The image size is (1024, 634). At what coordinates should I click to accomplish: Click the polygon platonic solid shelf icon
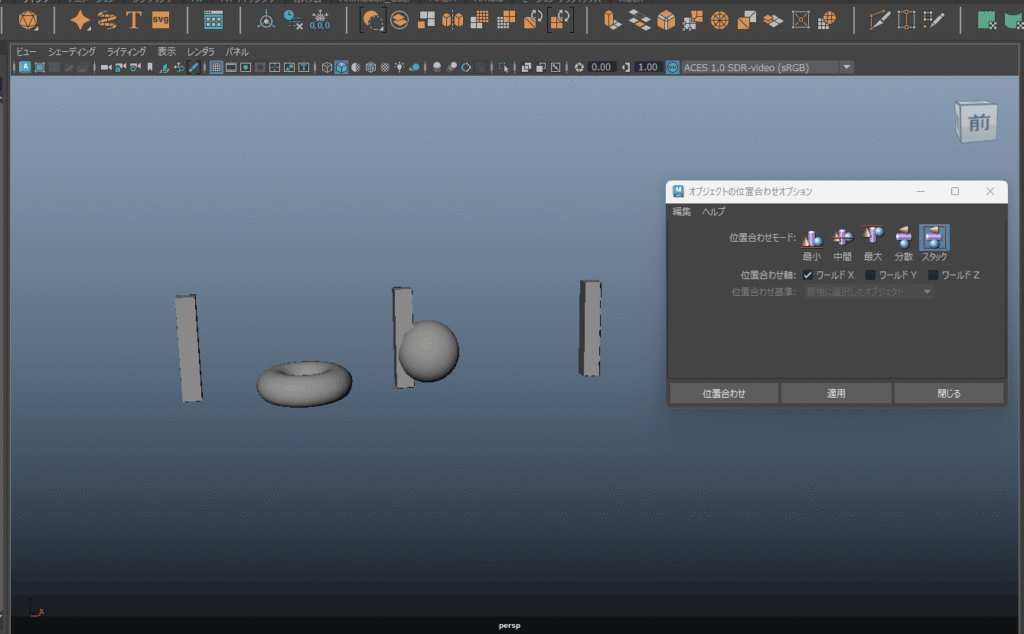point(27,20)
